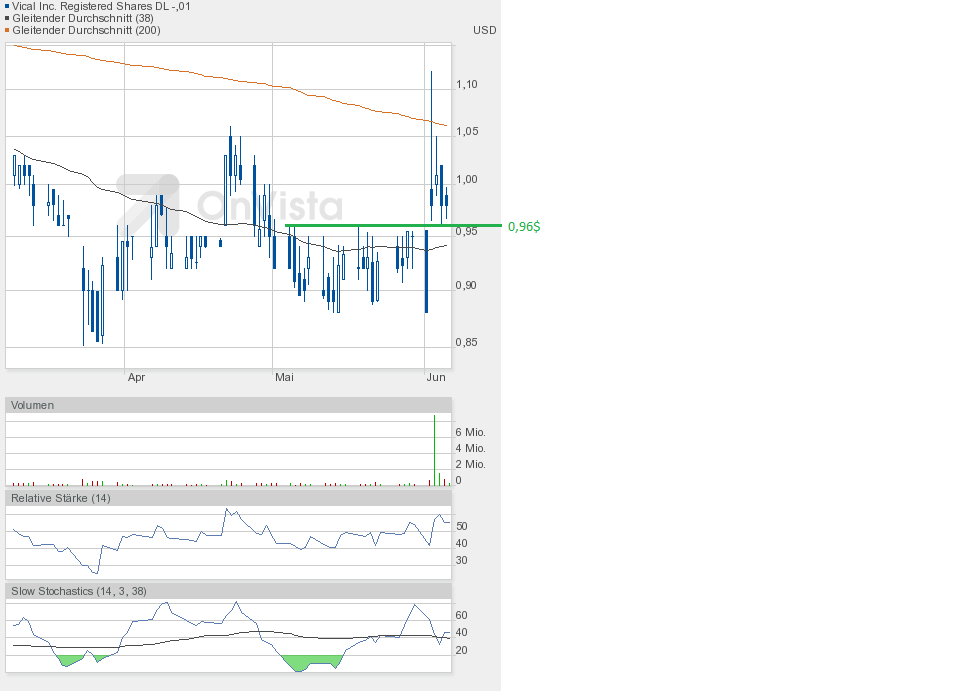The image size is (960, 691).
Task: Click the Volumen panel header
Action: pos(32,405)
